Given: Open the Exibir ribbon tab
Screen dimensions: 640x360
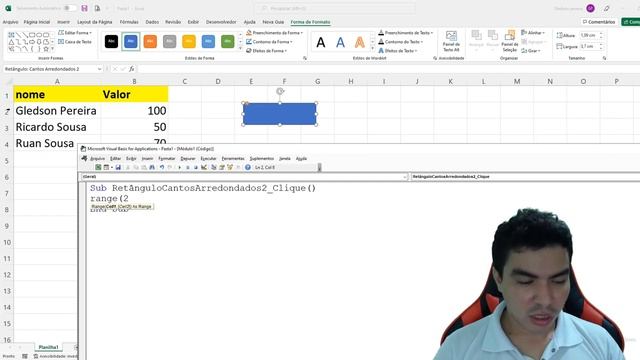Looking at the screenshot, I should (x=193, y=22).
